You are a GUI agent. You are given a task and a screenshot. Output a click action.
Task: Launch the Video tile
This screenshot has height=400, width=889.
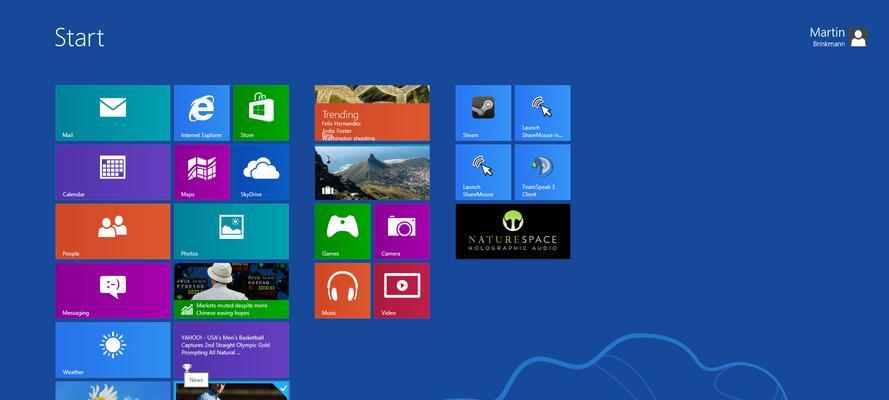click(402, 291)
